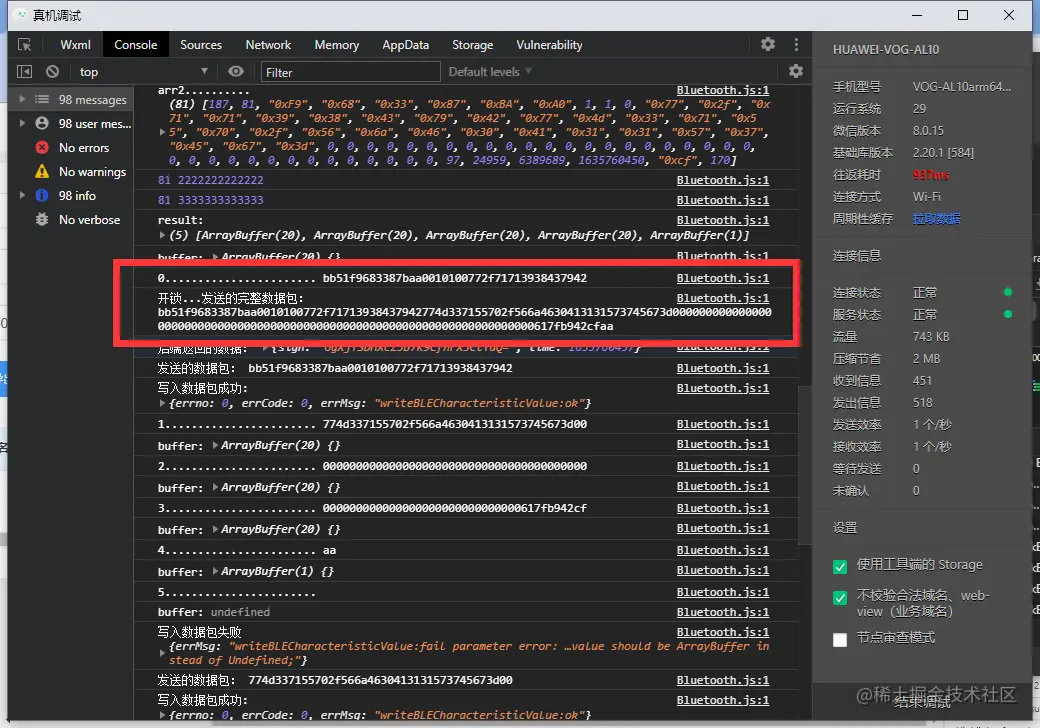Select the red No errors icon
The height and width of the screenshot is (728, 1040).
[42, 147]
